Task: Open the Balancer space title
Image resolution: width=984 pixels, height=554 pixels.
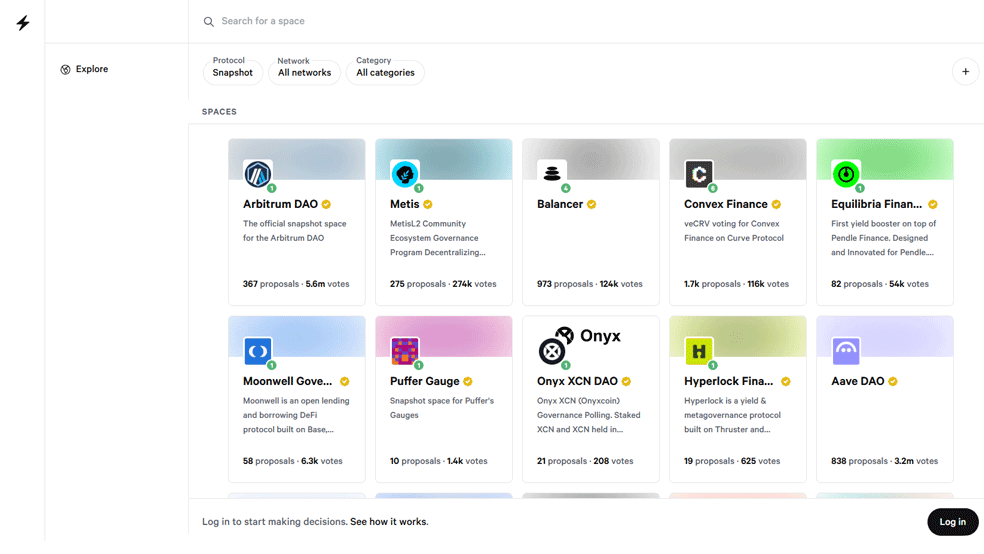Action: [560, 205]
